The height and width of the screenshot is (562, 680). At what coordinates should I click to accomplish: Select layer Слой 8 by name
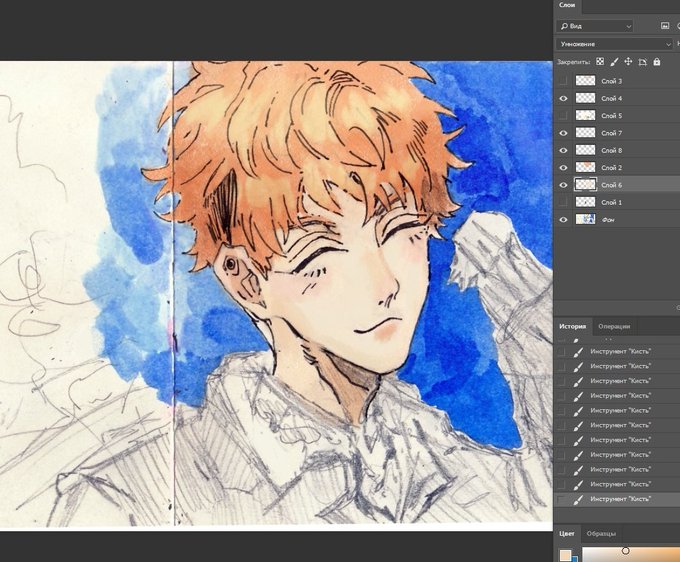click(x=611, y=150)
